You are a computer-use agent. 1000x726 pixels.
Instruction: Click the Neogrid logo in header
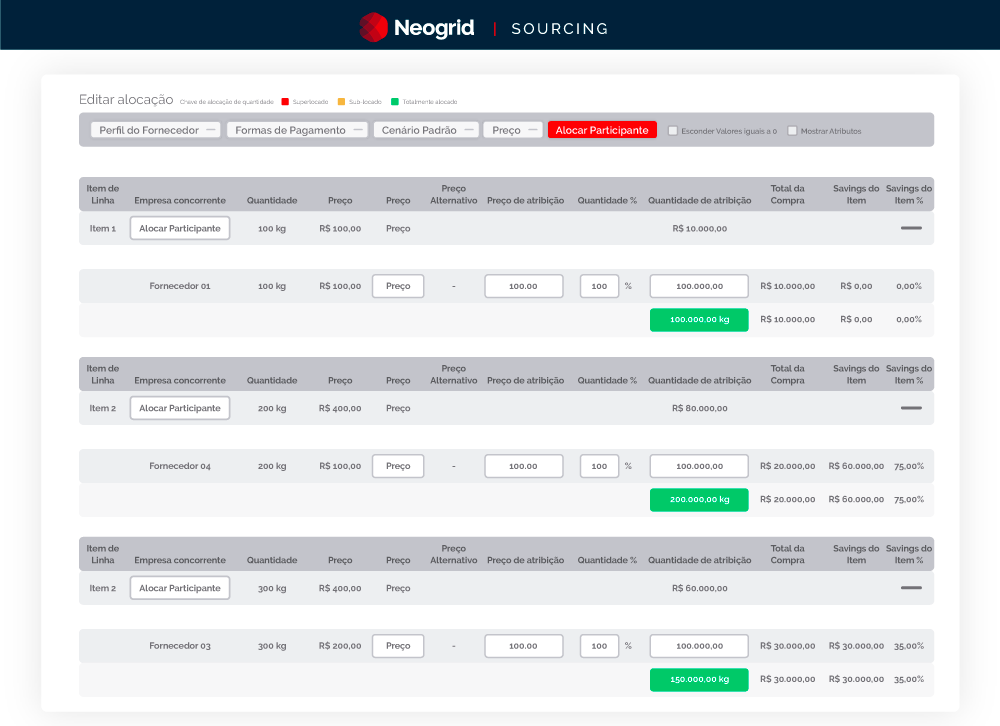coord(416,27)
